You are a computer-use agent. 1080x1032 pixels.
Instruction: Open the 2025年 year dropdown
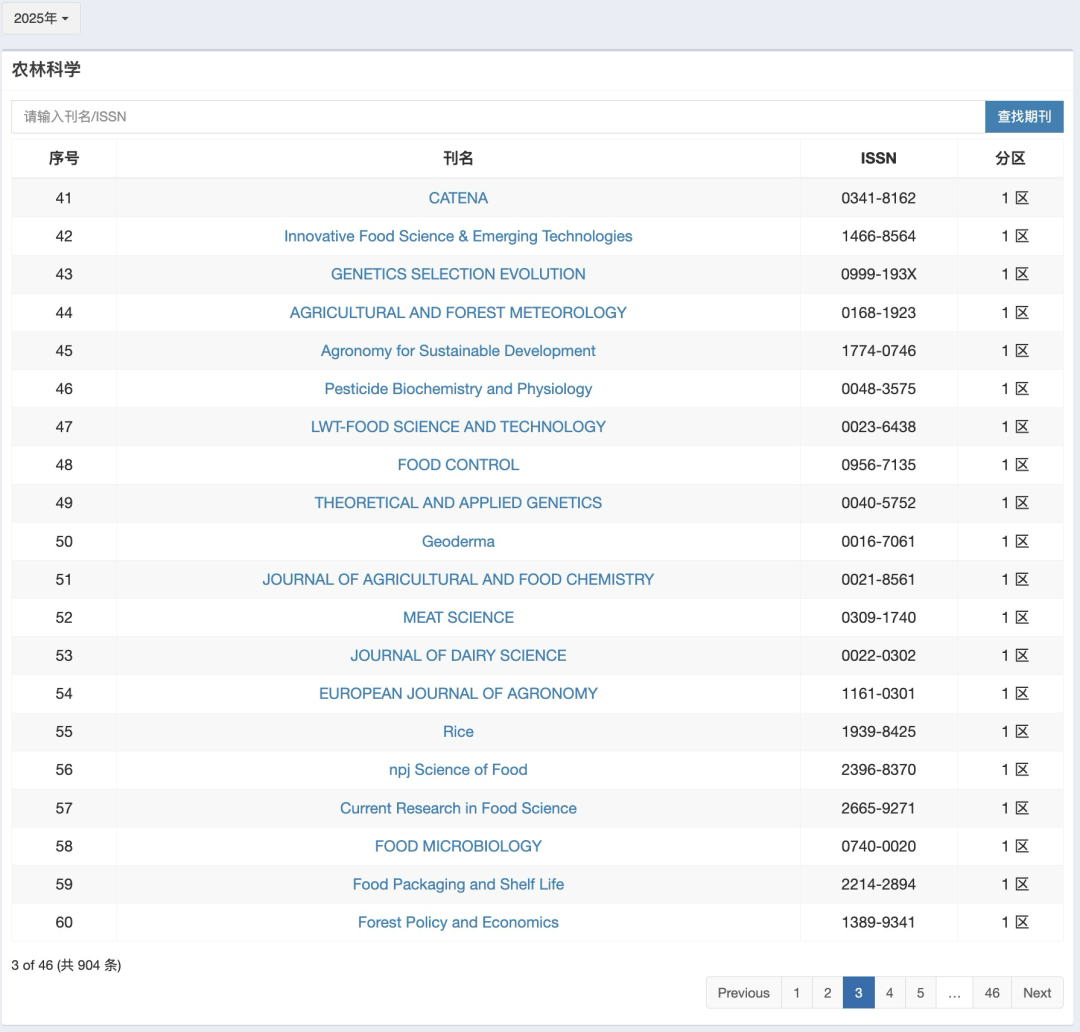41,19
